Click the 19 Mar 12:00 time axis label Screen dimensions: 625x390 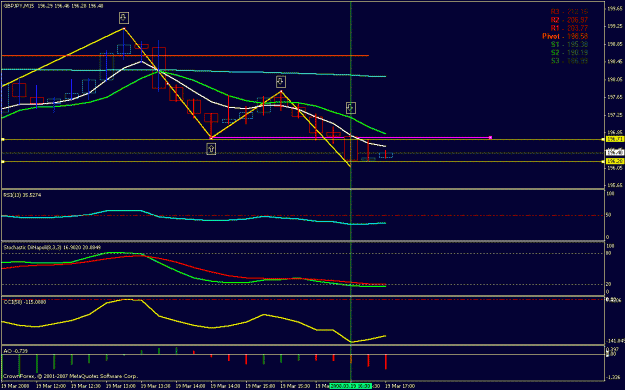(x=51, y=386)
